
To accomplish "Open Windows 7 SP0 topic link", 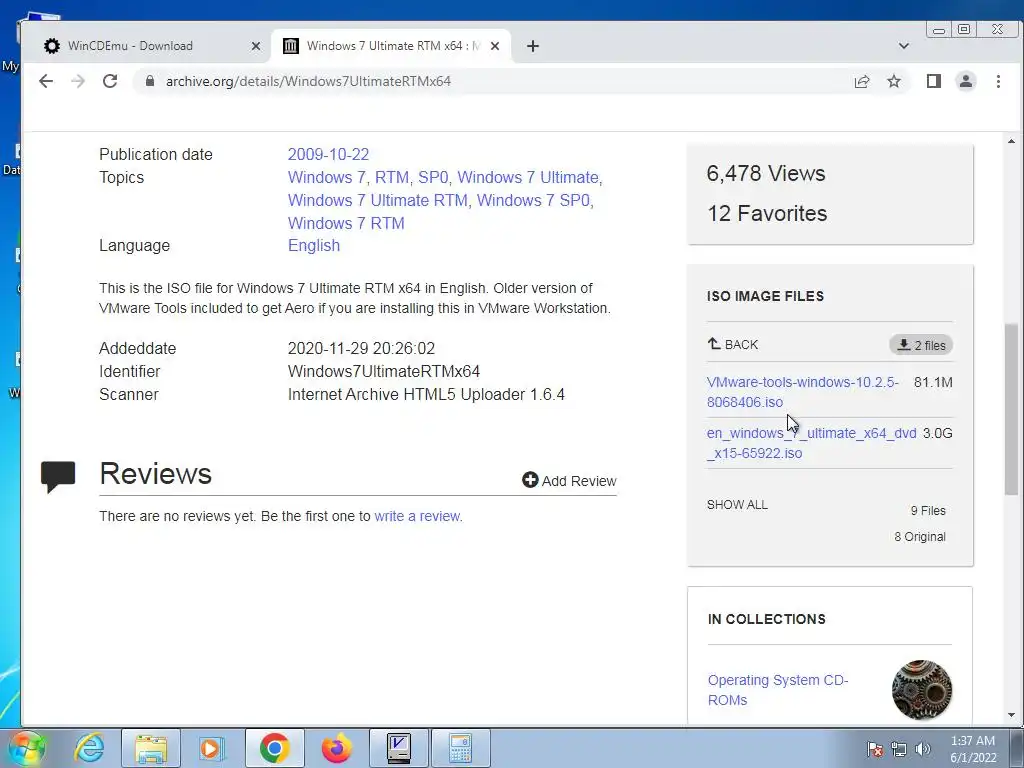I will click(x=533, y=200).
